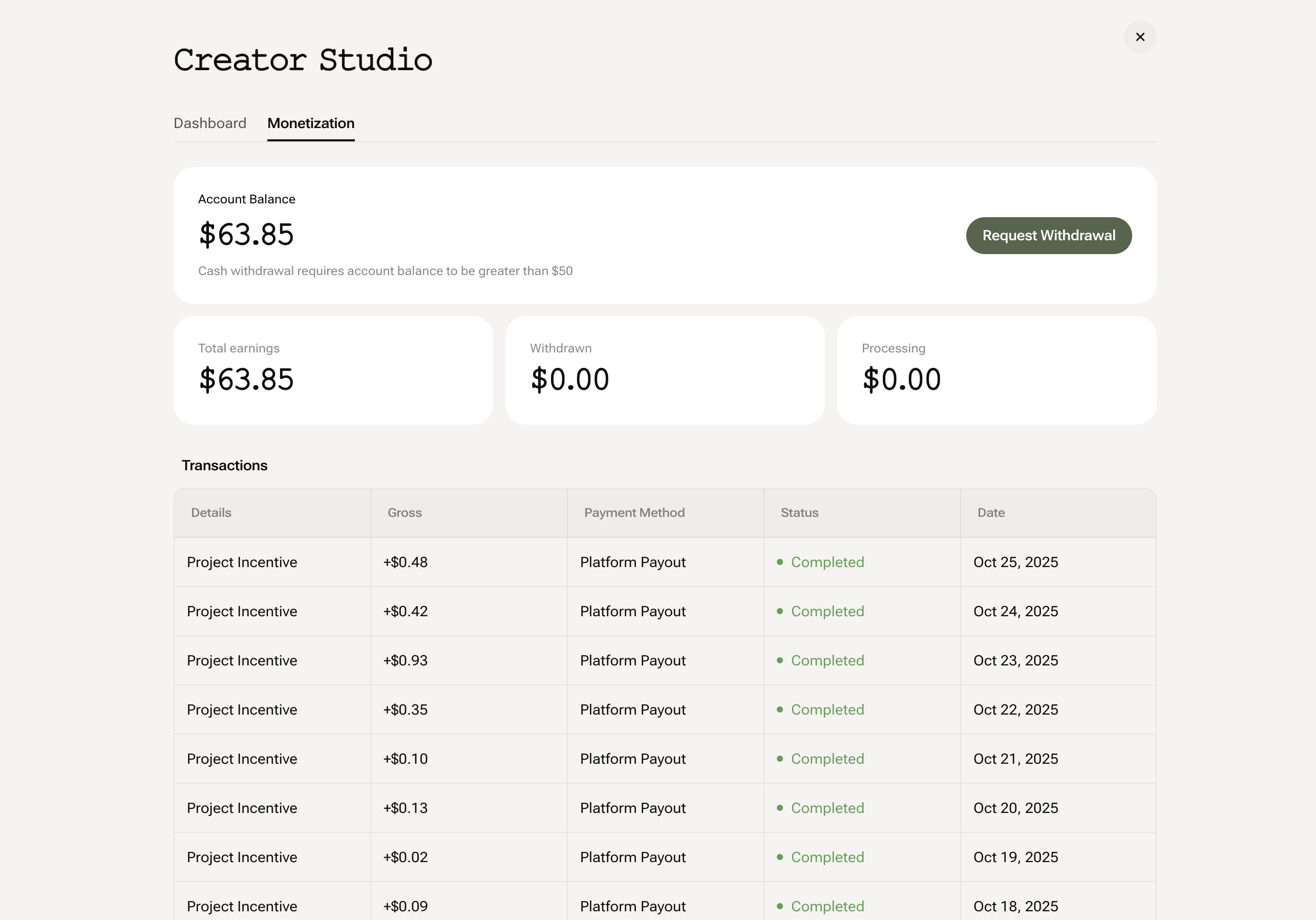Click the Total earnings card
This screenshot has height=920, width=1316.
[x=333, y=370]
